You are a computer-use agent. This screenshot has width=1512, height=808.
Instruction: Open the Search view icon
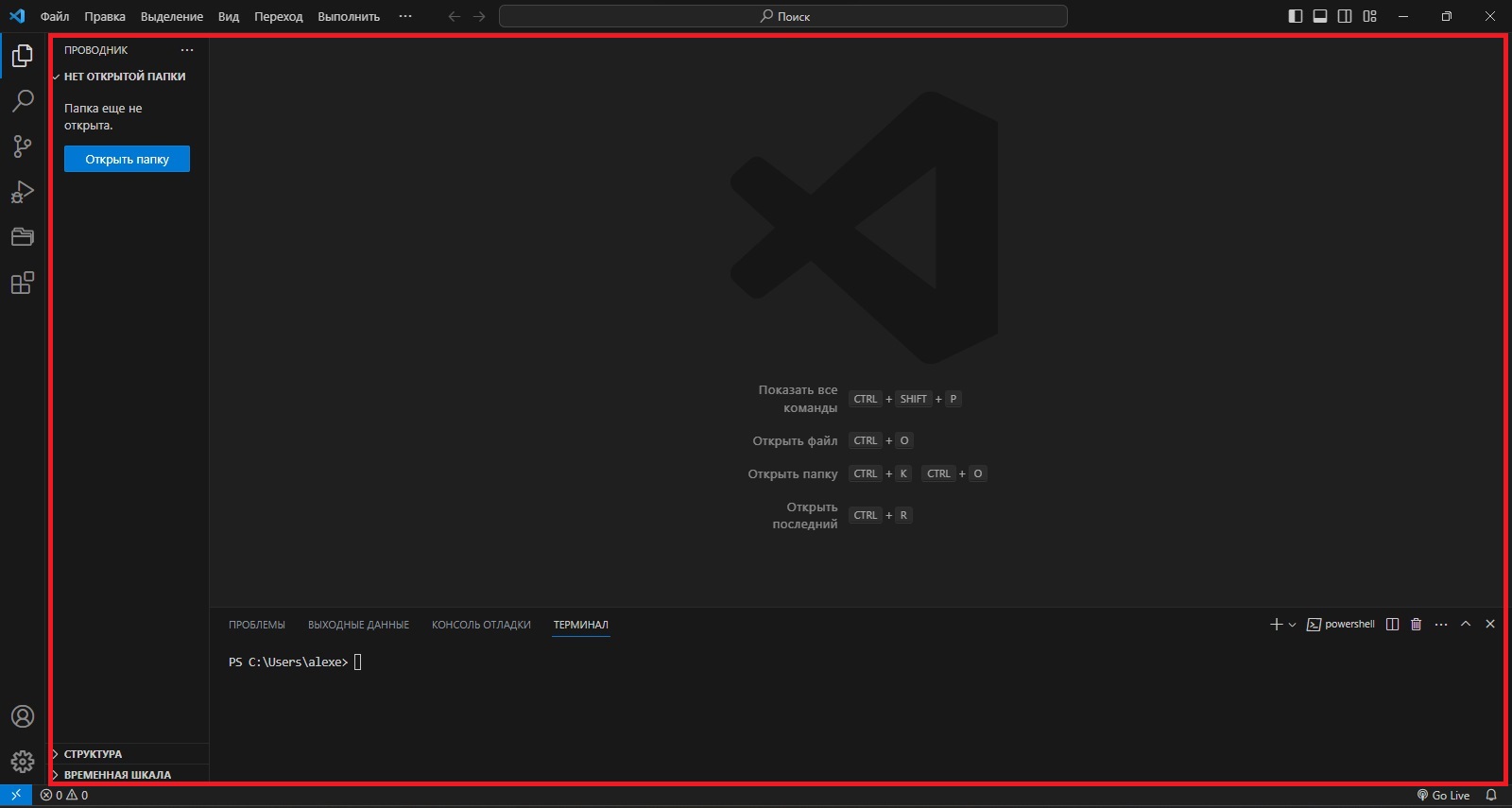[23, 101]
